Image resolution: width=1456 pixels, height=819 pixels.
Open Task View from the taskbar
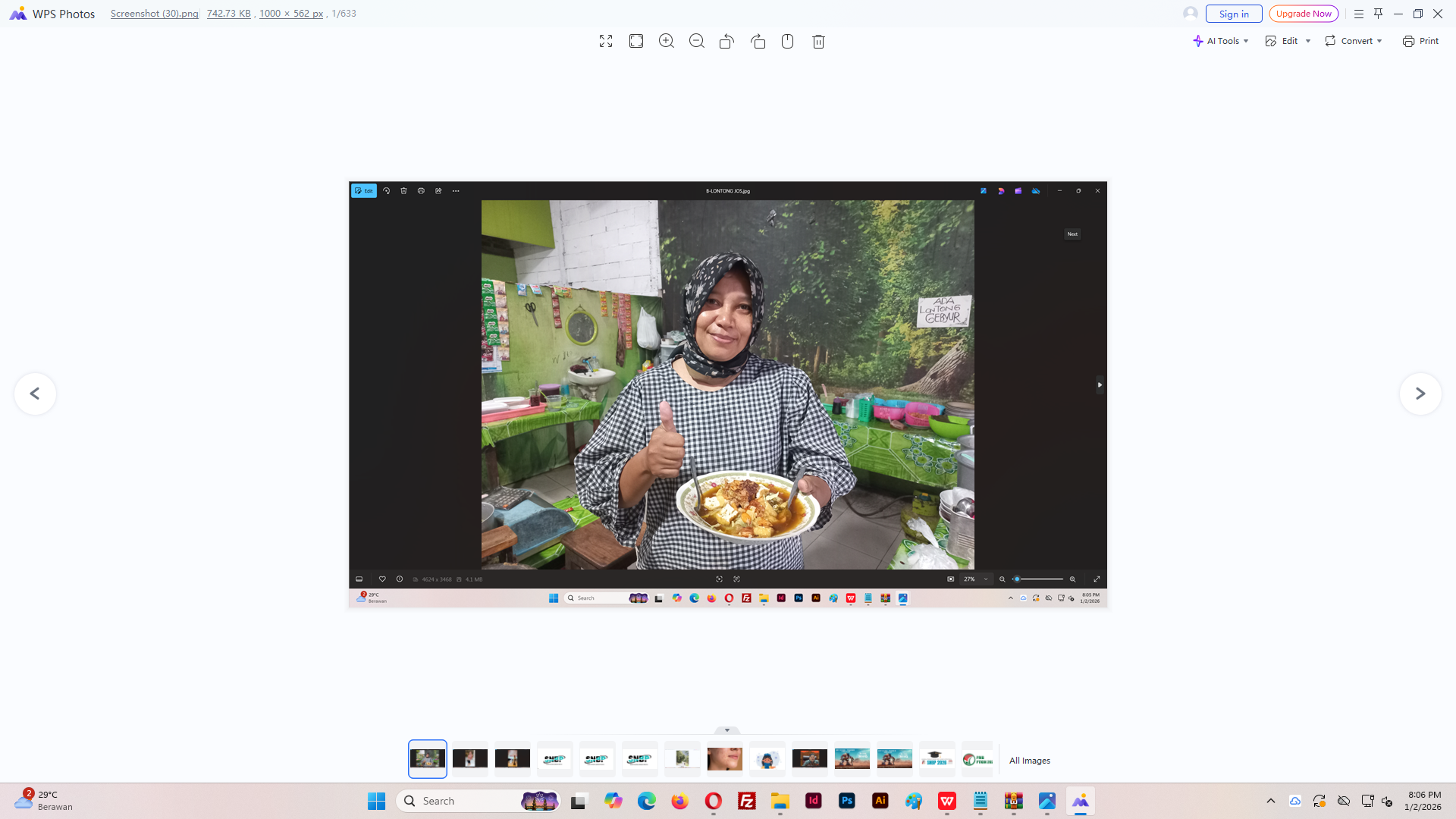pos(579,801)
